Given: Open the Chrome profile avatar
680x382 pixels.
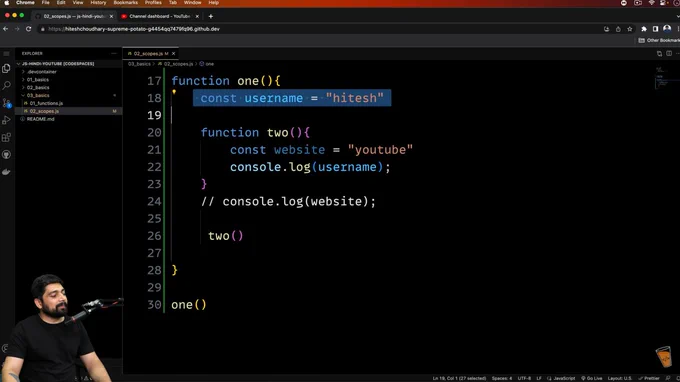Looking at the screenshot, I should click(667, 29).
